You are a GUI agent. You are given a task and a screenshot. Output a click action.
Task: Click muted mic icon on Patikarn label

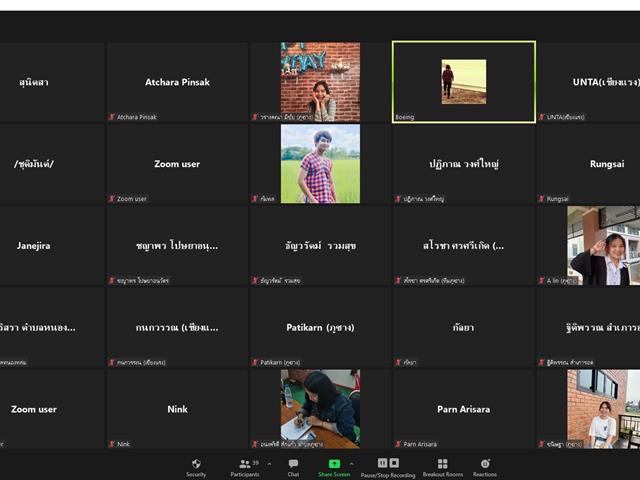255,362
